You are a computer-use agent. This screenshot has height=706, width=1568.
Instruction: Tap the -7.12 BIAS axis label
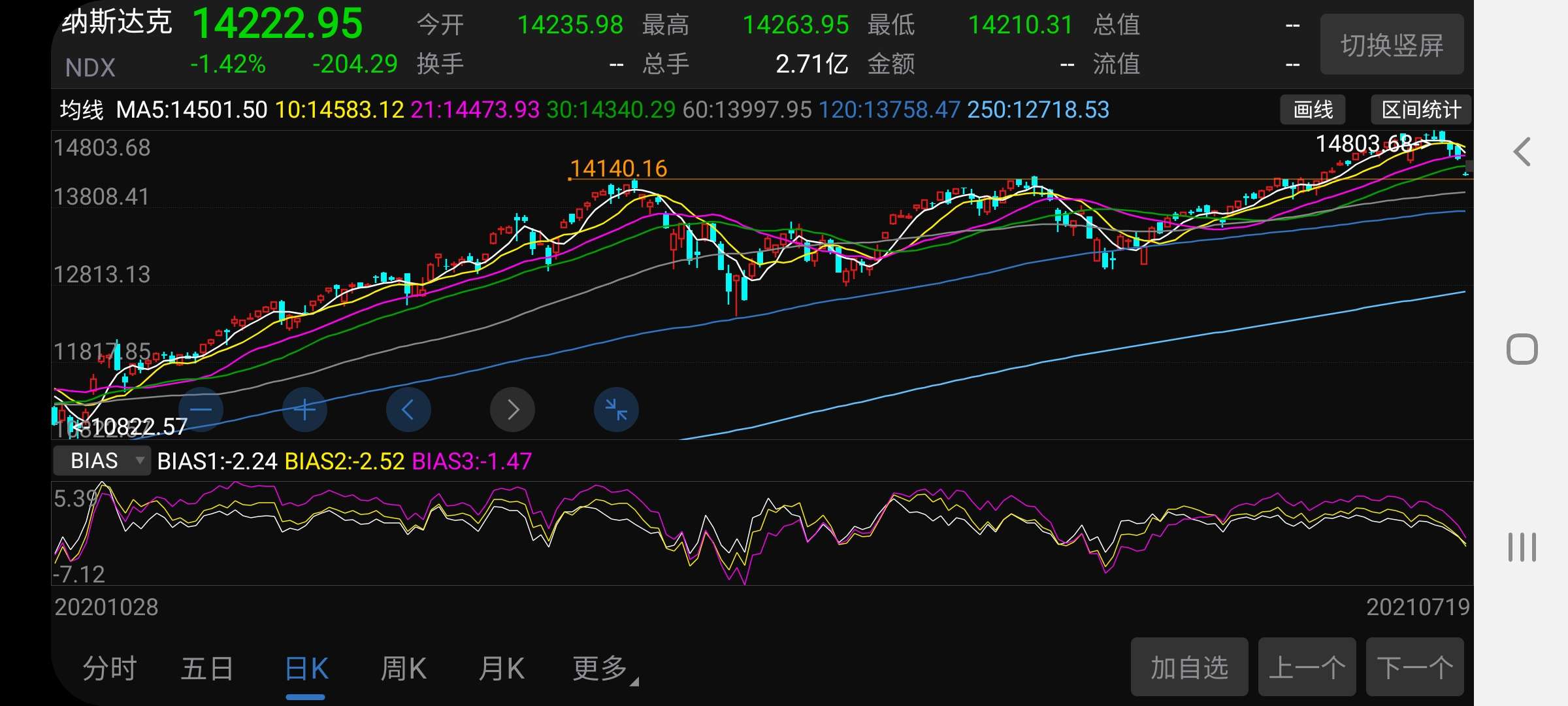(79, 574)
